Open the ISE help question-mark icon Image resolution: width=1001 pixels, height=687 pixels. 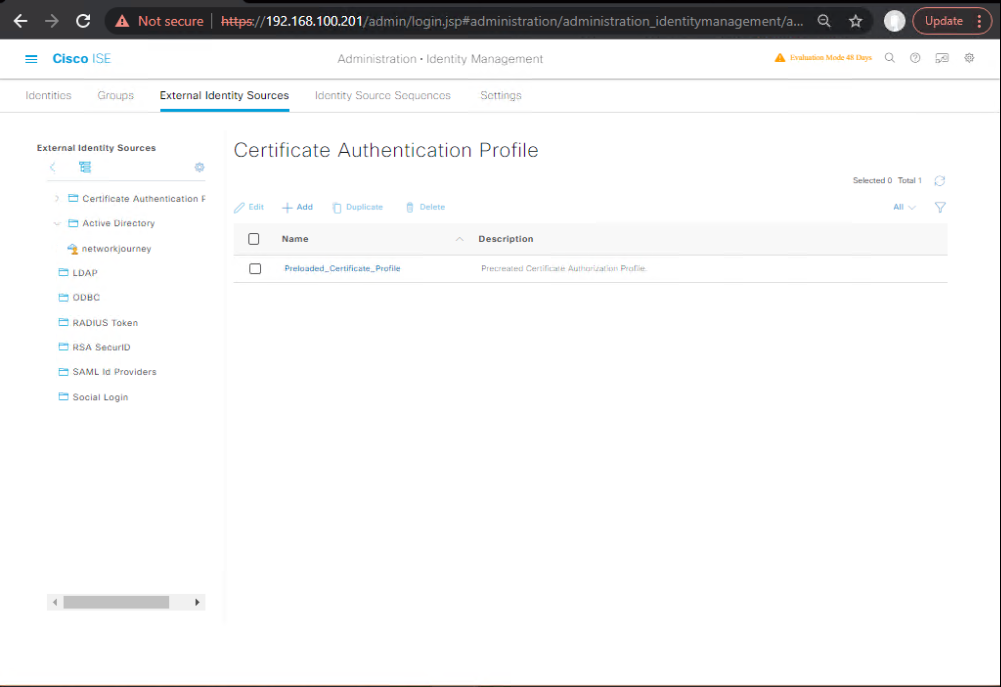tap(915, 58)
